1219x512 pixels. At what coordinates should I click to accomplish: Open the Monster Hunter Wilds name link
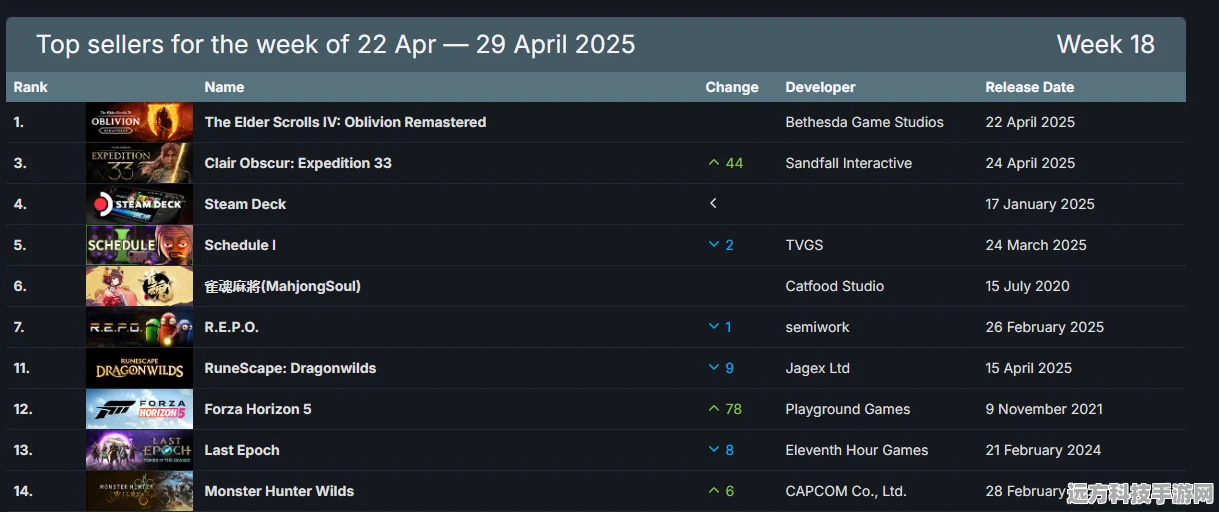click(279, 491)
